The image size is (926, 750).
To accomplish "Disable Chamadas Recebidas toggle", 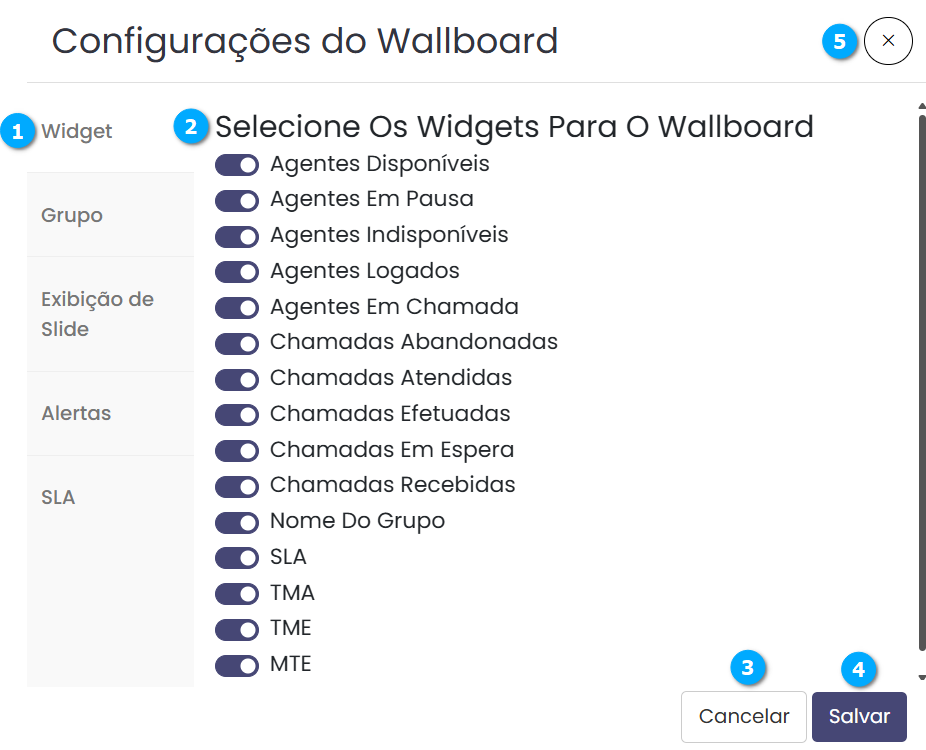I will (x=237, y=486).
